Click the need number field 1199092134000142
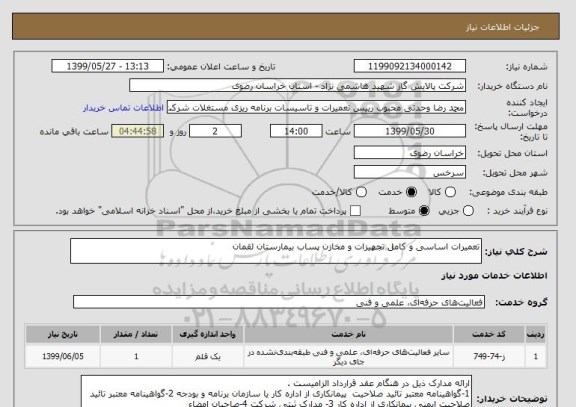Screen dimensions: 576x407 click(x=410, y=66)
